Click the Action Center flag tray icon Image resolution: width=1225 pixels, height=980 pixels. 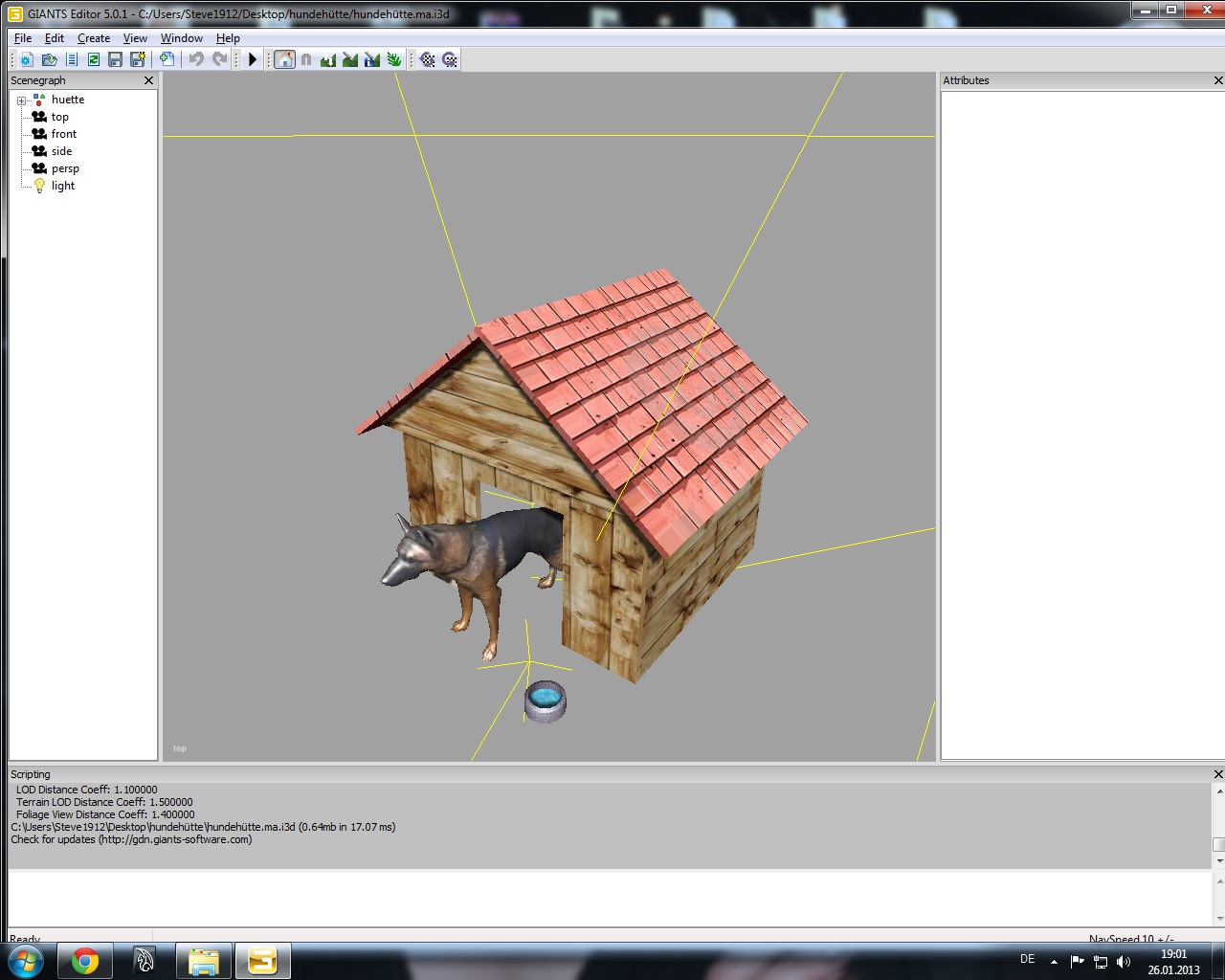coord(1078,962)
